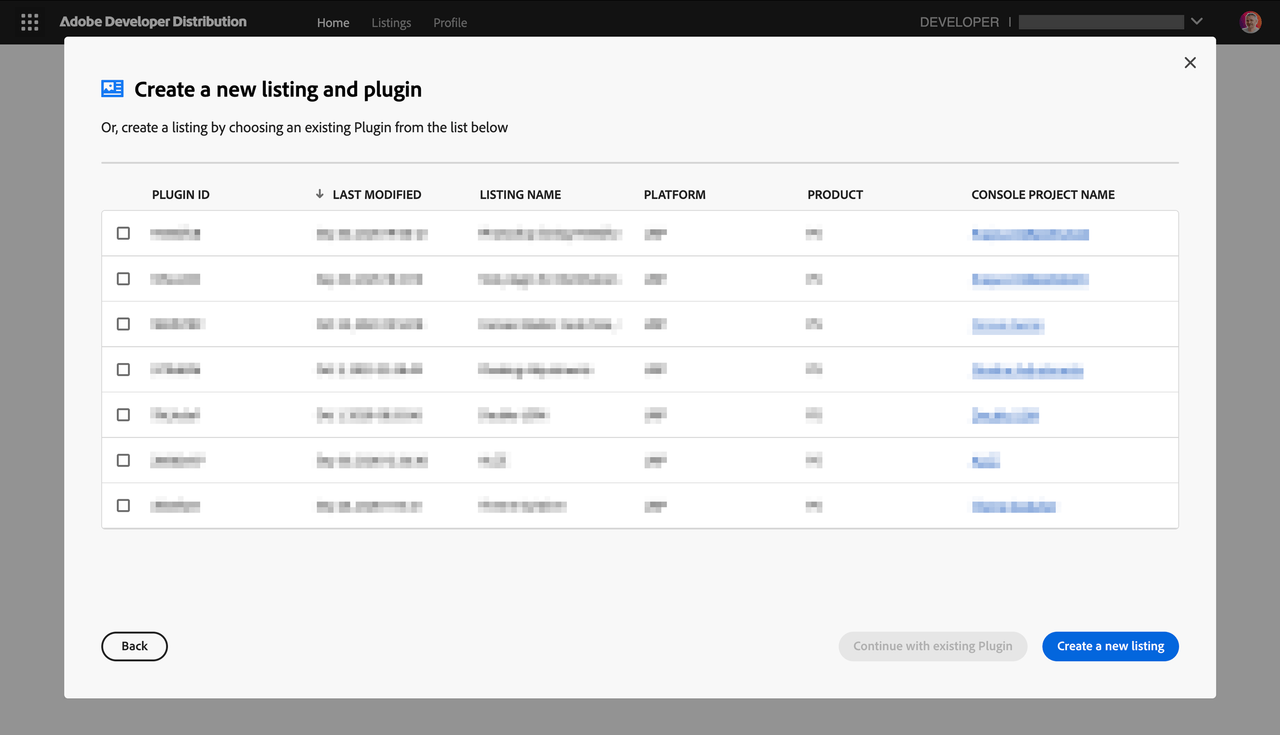Click the sort arrow next to LAST MODIFIED
Viewport: 1280px width, 735px height.
pos(318,194)
